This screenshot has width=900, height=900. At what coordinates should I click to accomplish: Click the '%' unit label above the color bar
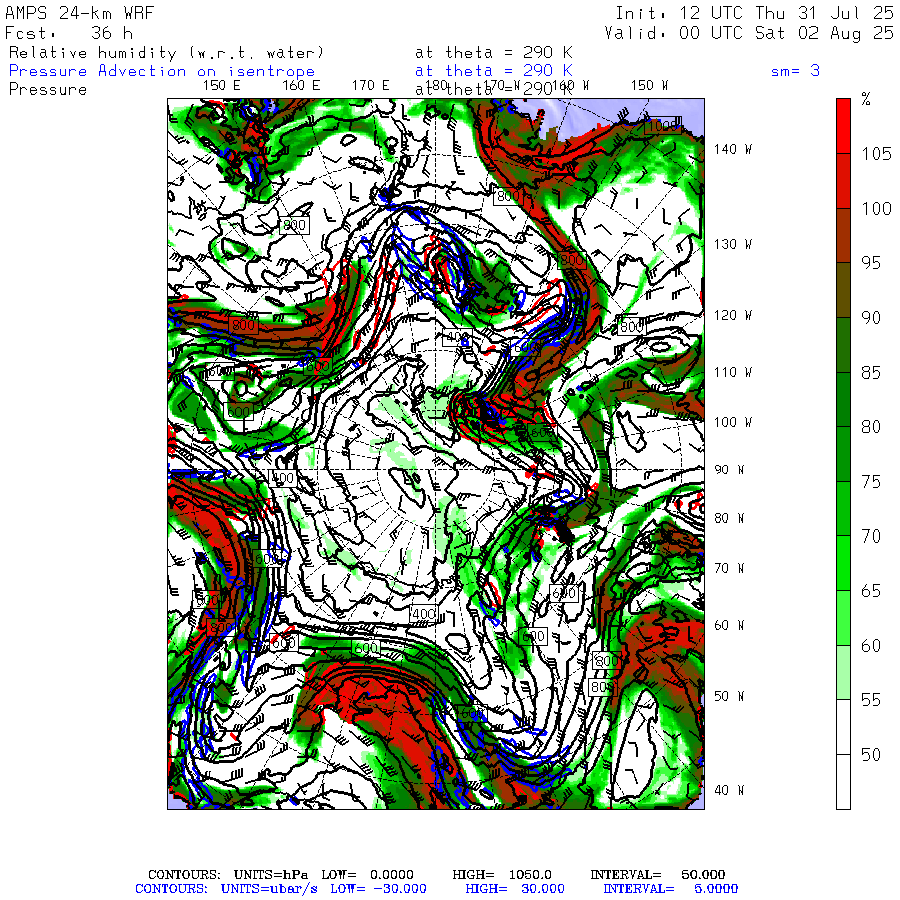coord(866,99)
